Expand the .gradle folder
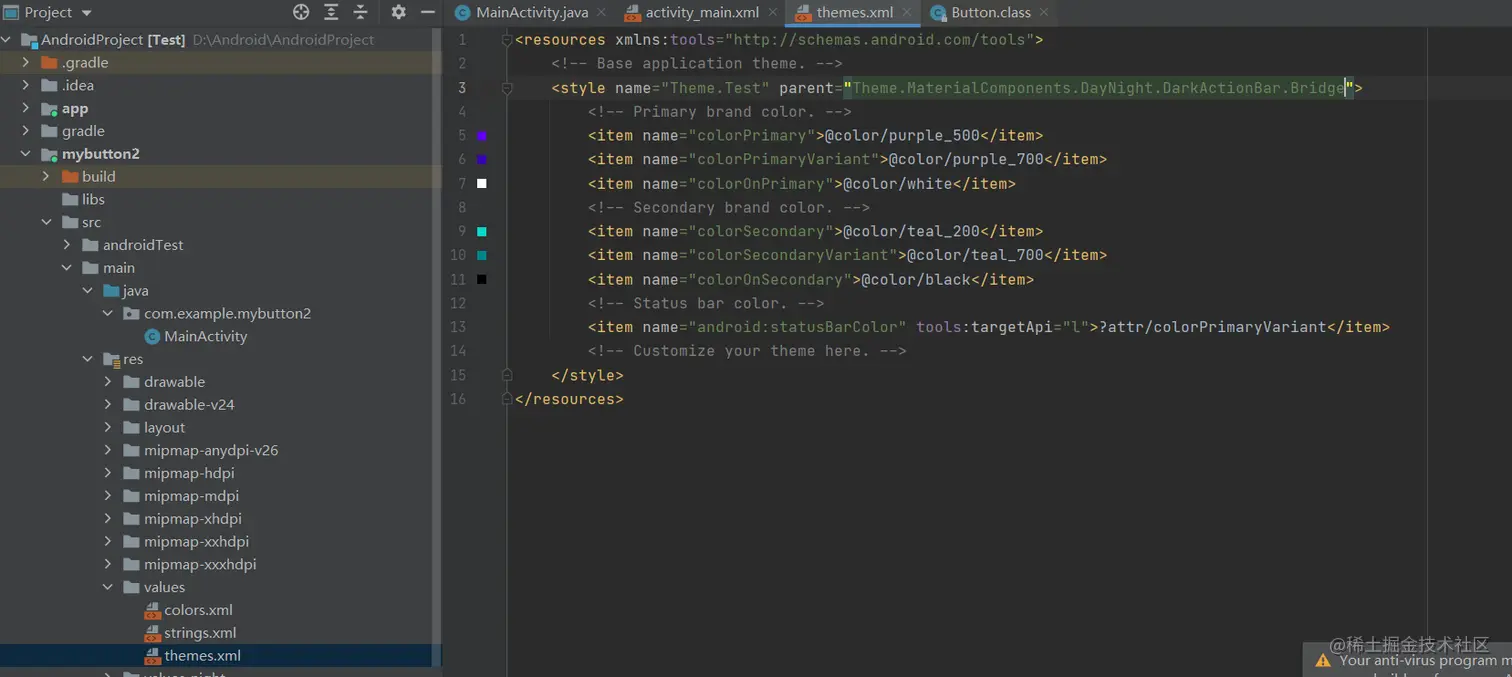Screen dimensions: 1512x677 [x=26, y=62]
